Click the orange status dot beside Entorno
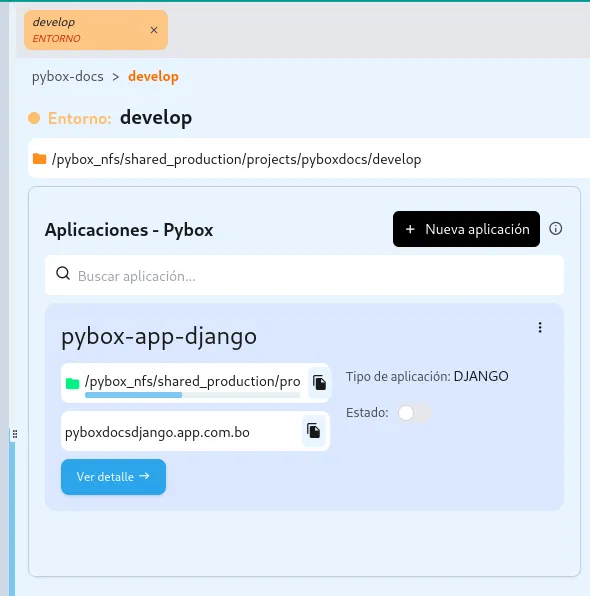 tap(34, 118)
